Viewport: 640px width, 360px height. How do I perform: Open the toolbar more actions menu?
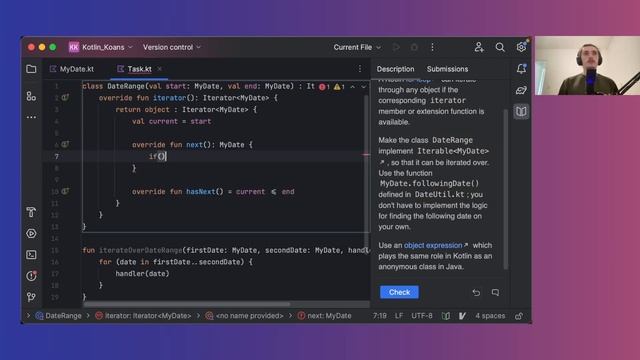432,47
